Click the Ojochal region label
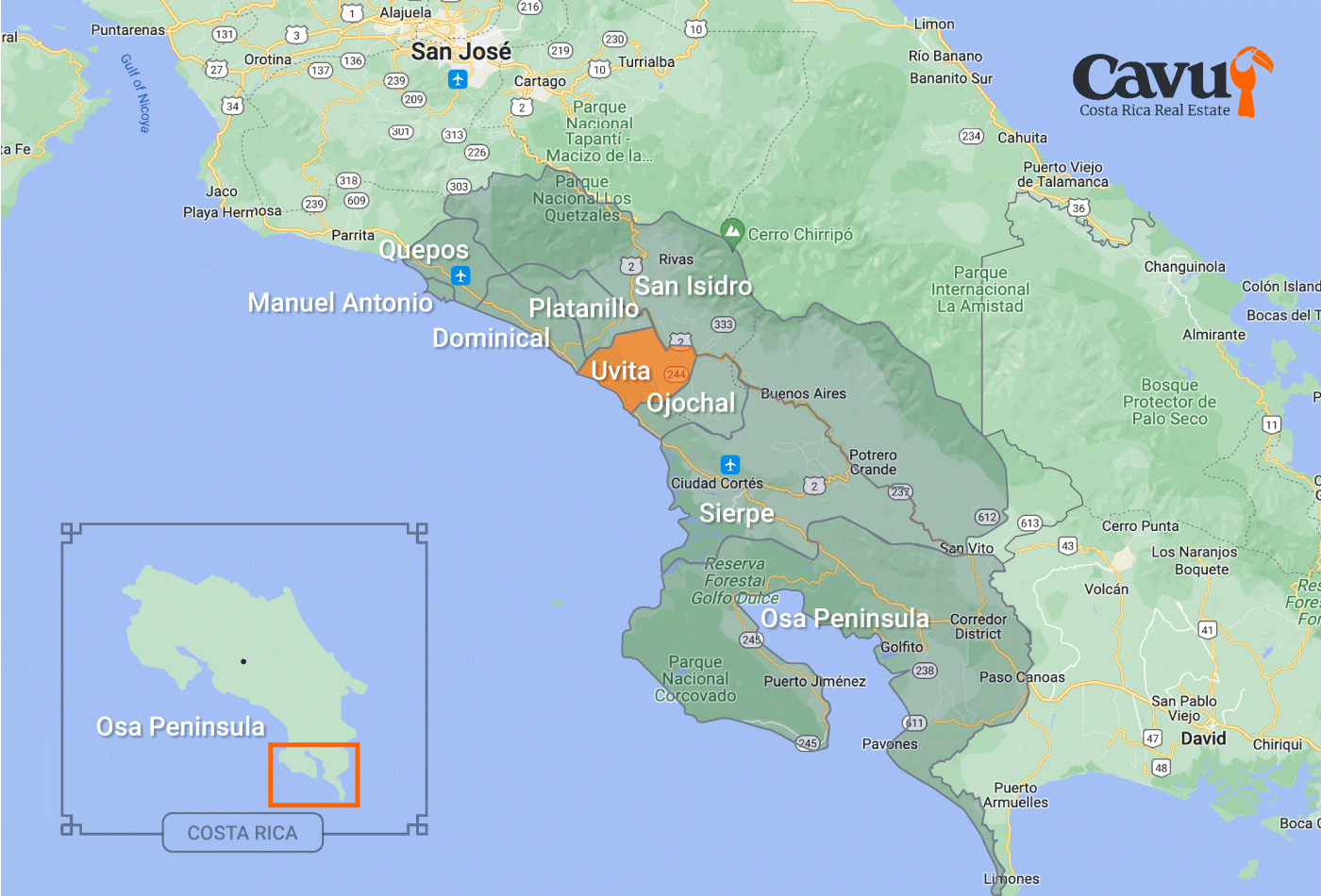This screenshot has width=1321, height=896. pos(693,403)
